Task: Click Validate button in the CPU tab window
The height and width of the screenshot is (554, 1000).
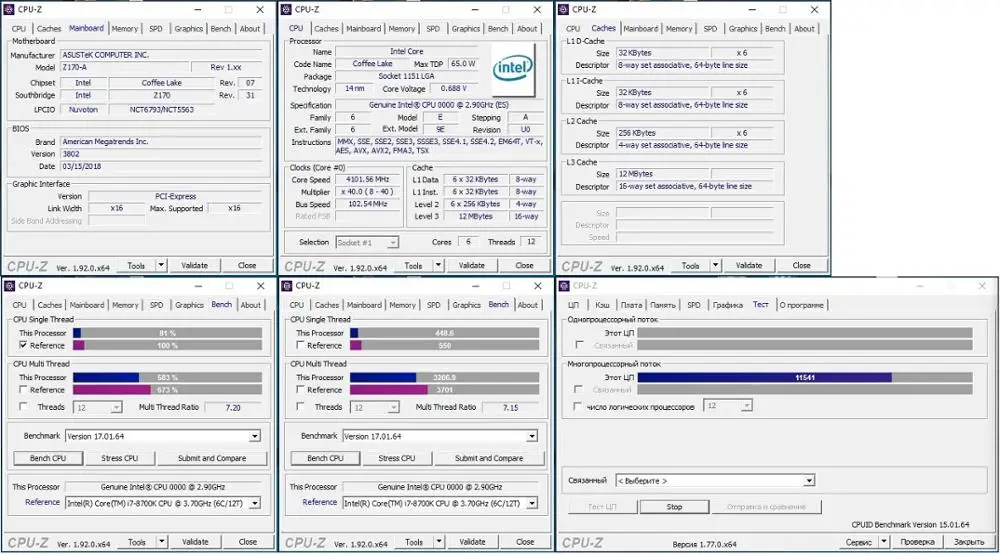Action: click(x=471, y=265)
